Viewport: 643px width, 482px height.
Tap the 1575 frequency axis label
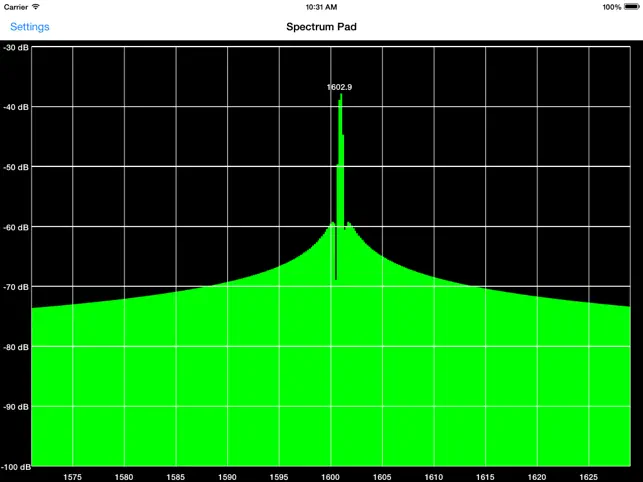coord(73,477)
